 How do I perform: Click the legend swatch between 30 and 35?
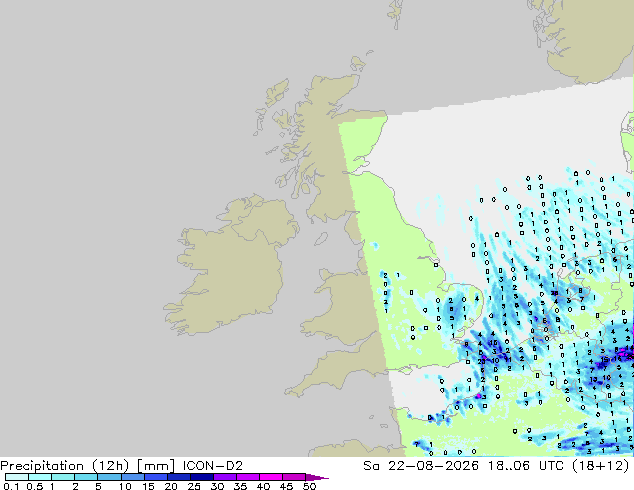point(224,477)
